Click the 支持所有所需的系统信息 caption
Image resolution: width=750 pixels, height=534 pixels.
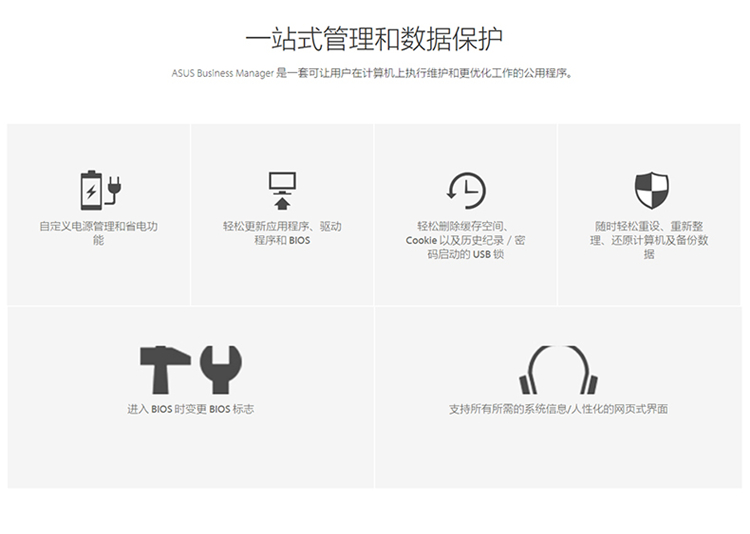point(558,409)
